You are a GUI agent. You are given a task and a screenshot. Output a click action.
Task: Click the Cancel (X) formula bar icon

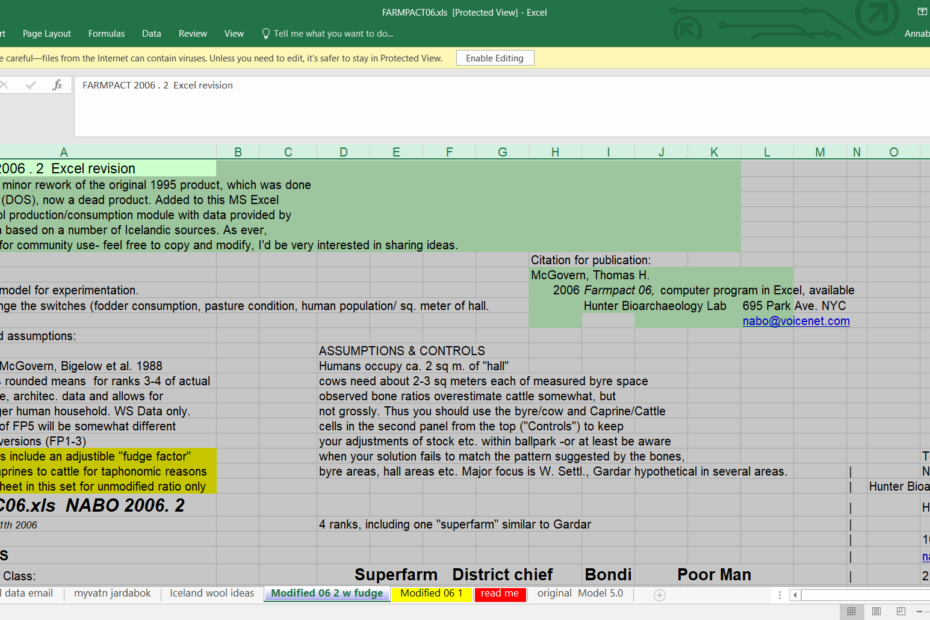(5, 85)
